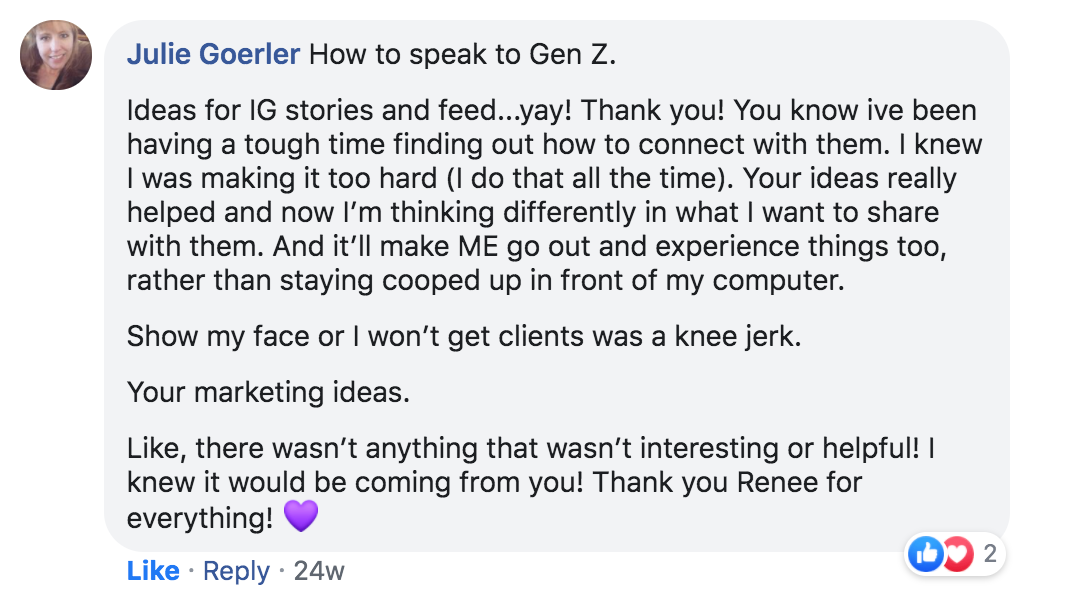Click the "Show my face" sentence

point(464,336)
